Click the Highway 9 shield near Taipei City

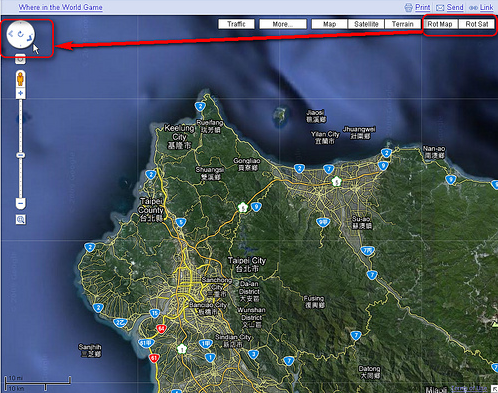(256, 207)
